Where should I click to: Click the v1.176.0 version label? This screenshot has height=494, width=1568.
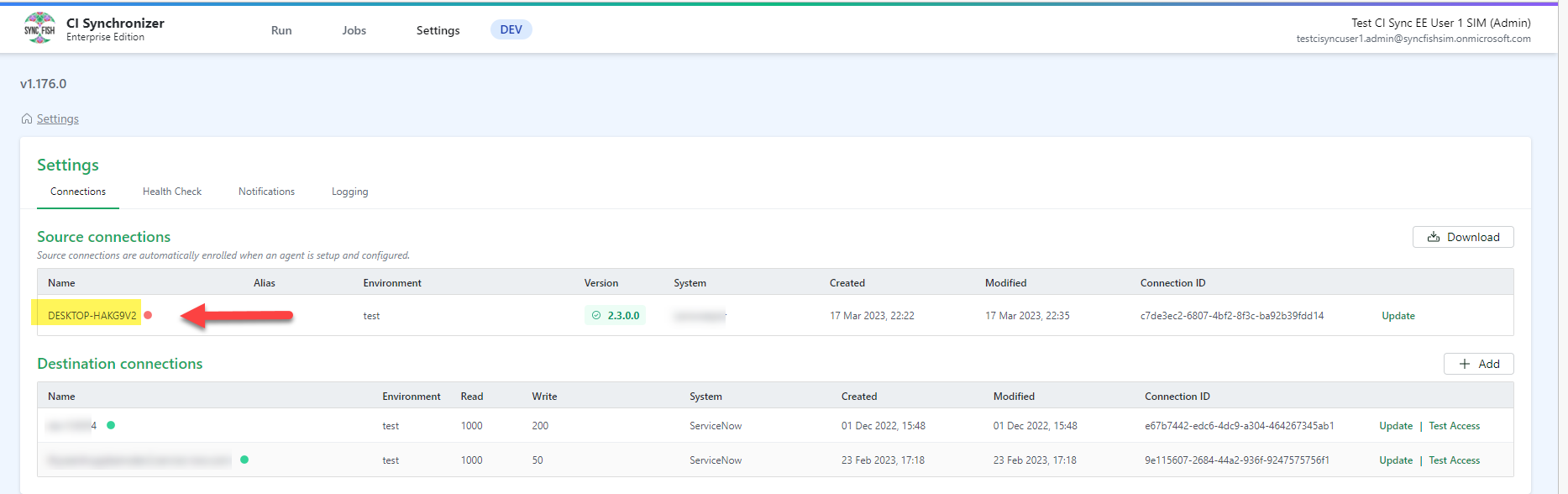[44, 84]
